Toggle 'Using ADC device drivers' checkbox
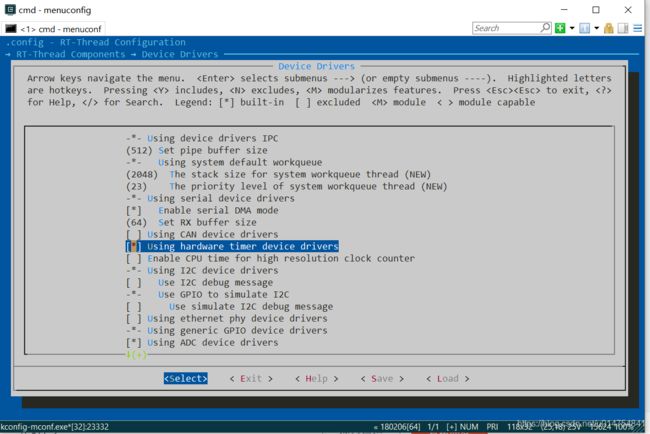 [x=133, y=342]
